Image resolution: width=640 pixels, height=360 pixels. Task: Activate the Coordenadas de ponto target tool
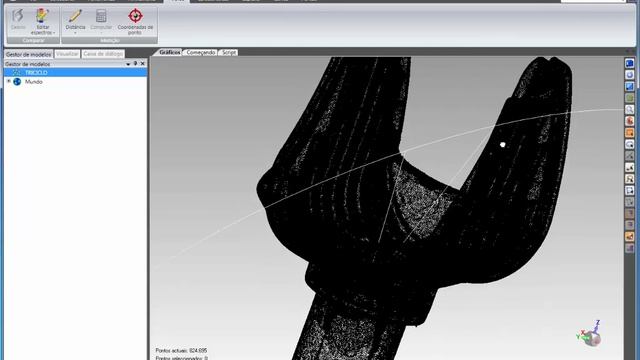pos(135,21)
